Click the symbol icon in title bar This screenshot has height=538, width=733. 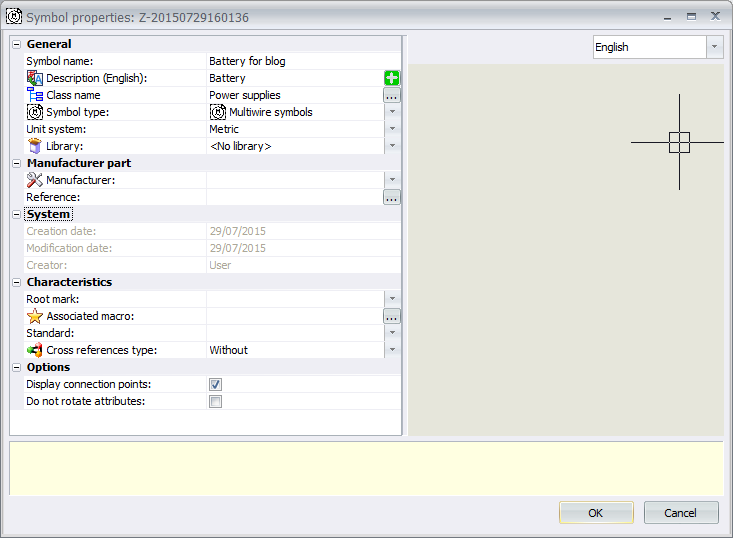coord(14,17)
